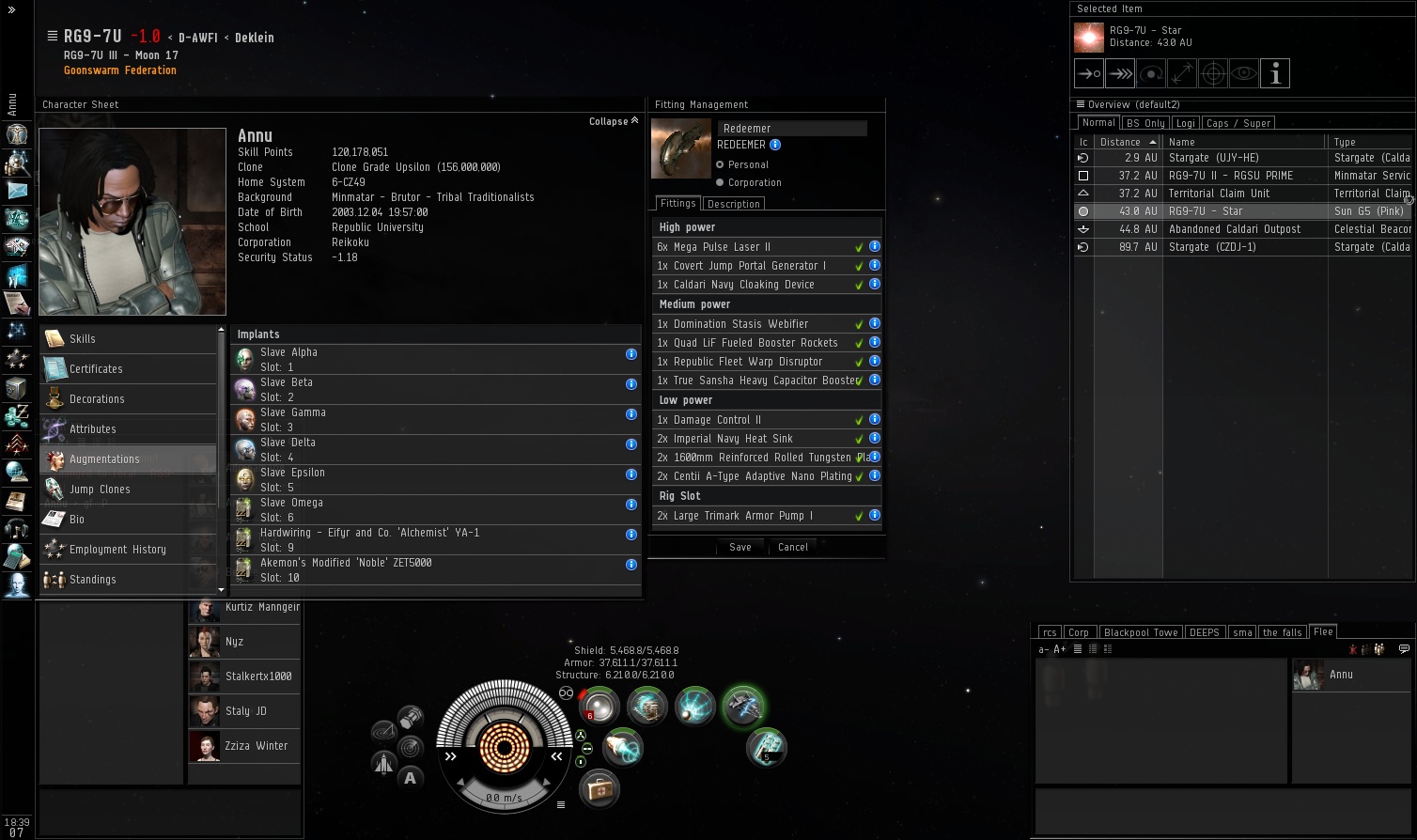Toggle the three-blade green HUD indicator
Image resolution: width=1417 pixels, height=840 pixels.
pyautogui.click(x=581, y=735)
